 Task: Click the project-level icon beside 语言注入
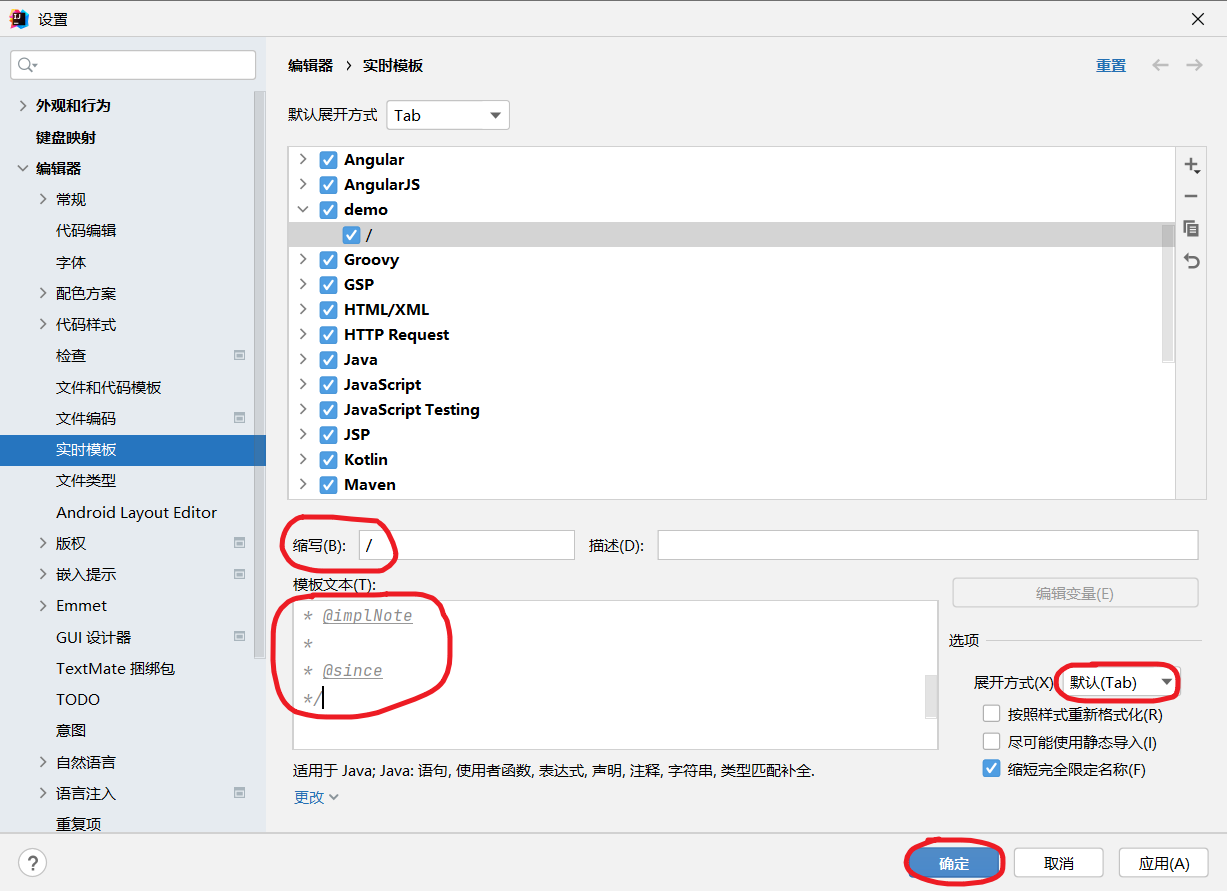point(239,793)
